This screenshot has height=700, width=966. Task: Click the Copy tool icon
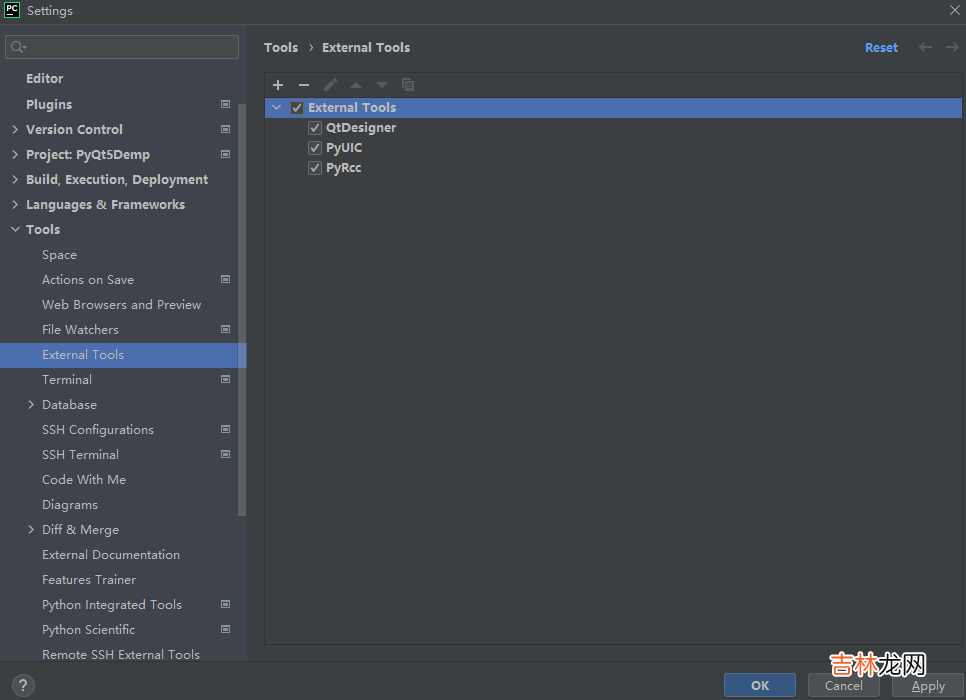pos(408,85)
